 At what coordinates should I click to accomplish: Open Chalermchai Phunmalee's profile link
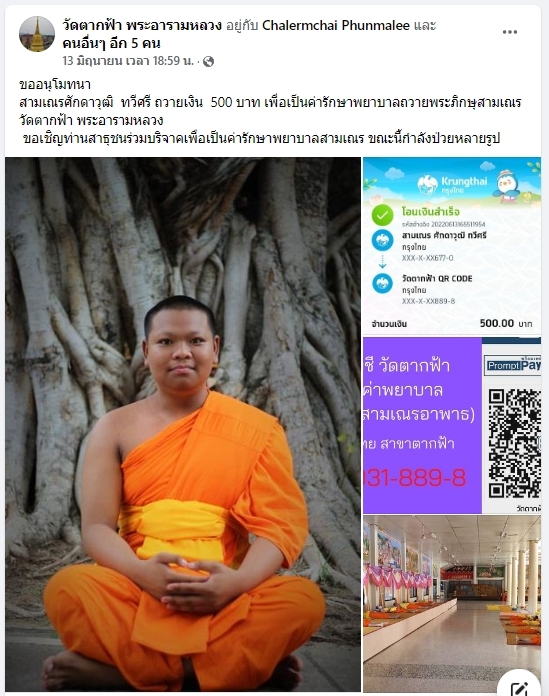pos(336,25)
